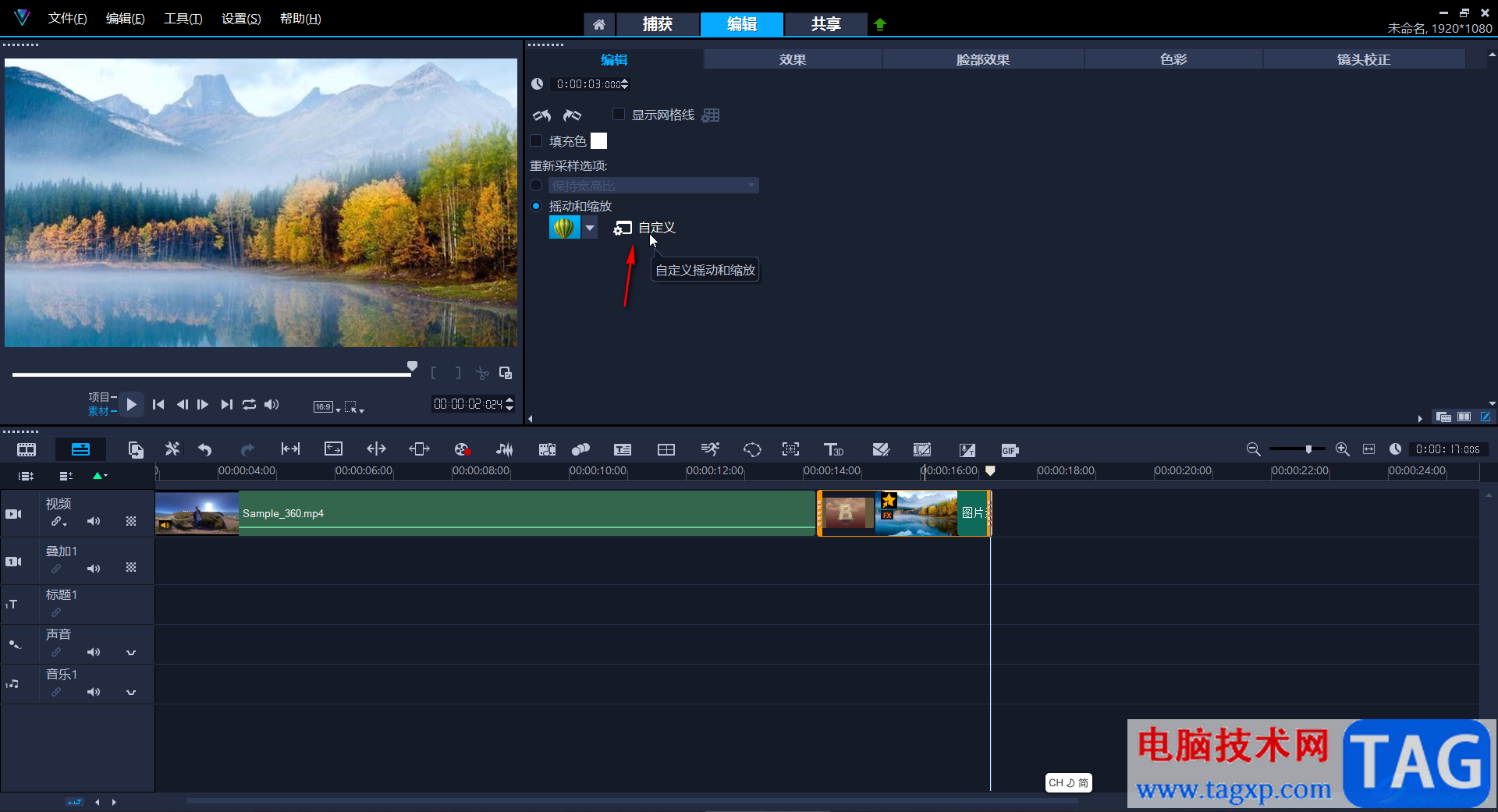Rotate the clip right
1498x812 pixels.
pos(573,115)
